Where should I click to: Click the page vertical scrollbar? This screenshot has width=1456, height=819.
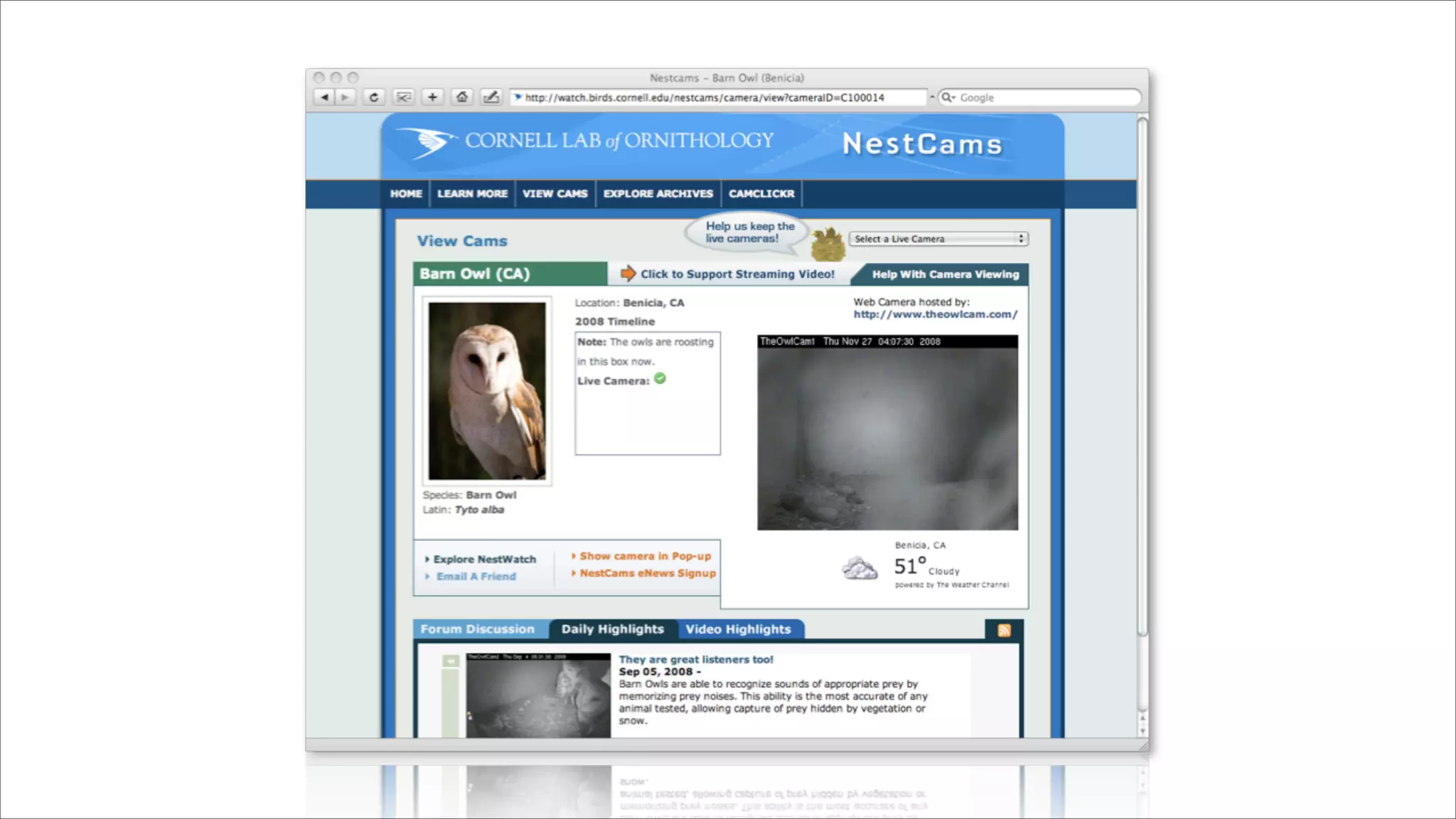click(x=1142, y=377)
